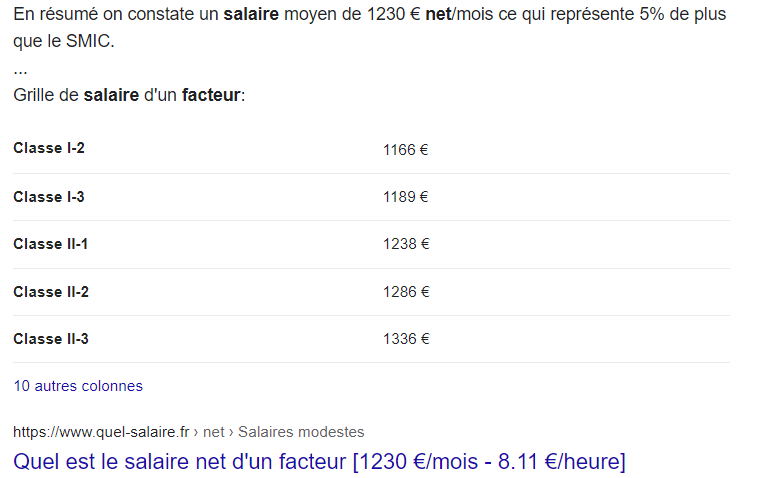Click the net breadcrumb segment
Image resolution: width=772 pixels, height=478 pixels.
click(x=214, y=432)
